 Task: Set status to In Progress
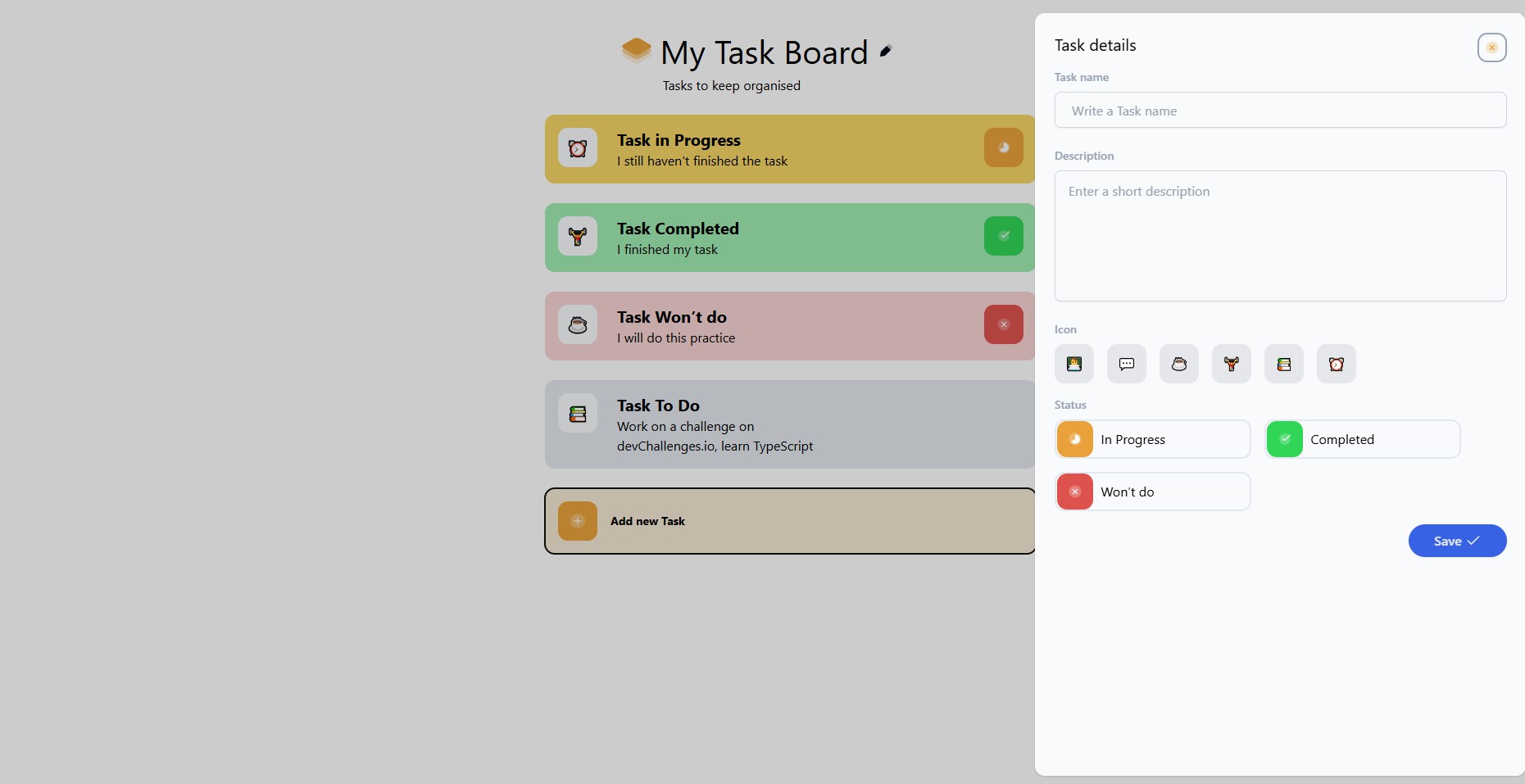click(x=1151, y=439)
